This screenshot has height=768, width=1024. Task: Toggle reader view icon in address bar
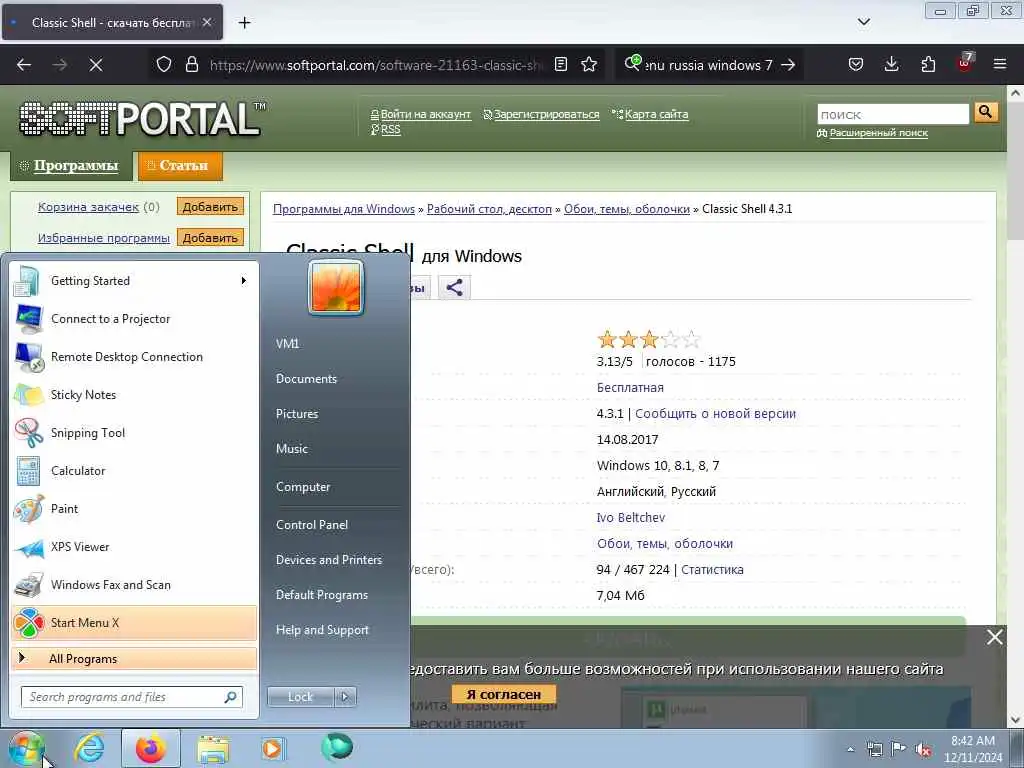tap(560, 65)
